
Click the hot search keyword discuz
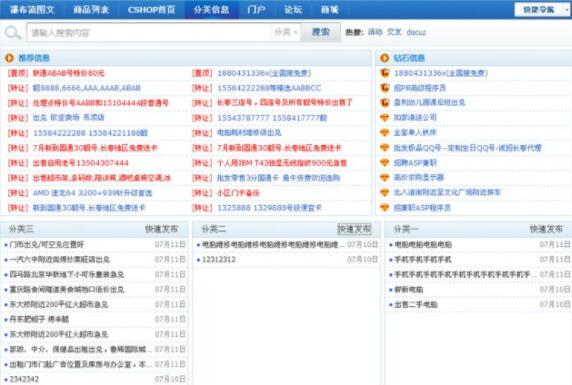click(416, 32)
